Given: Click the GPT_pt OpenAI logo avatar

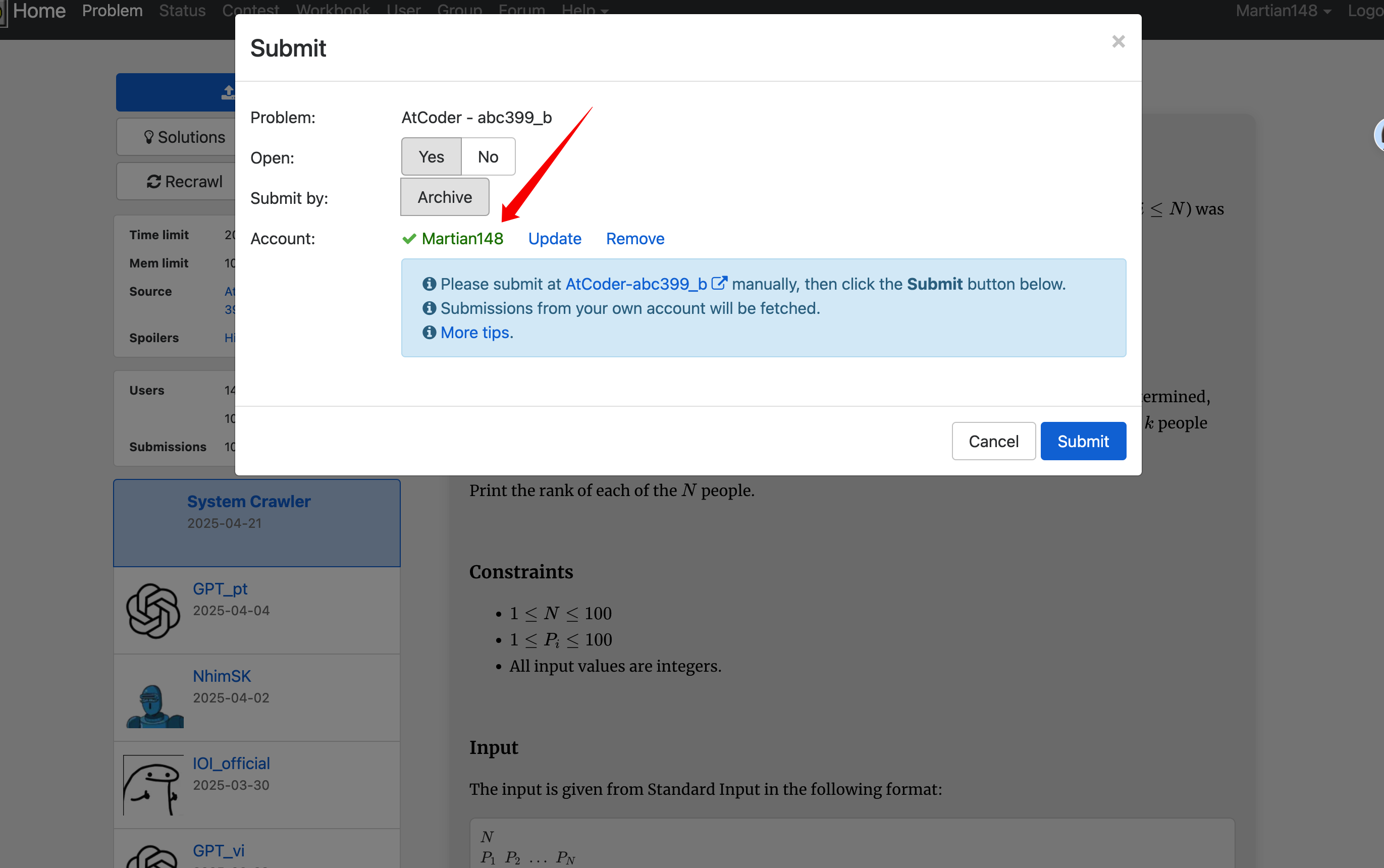Looking at the screenshot, I should point(153,611).
